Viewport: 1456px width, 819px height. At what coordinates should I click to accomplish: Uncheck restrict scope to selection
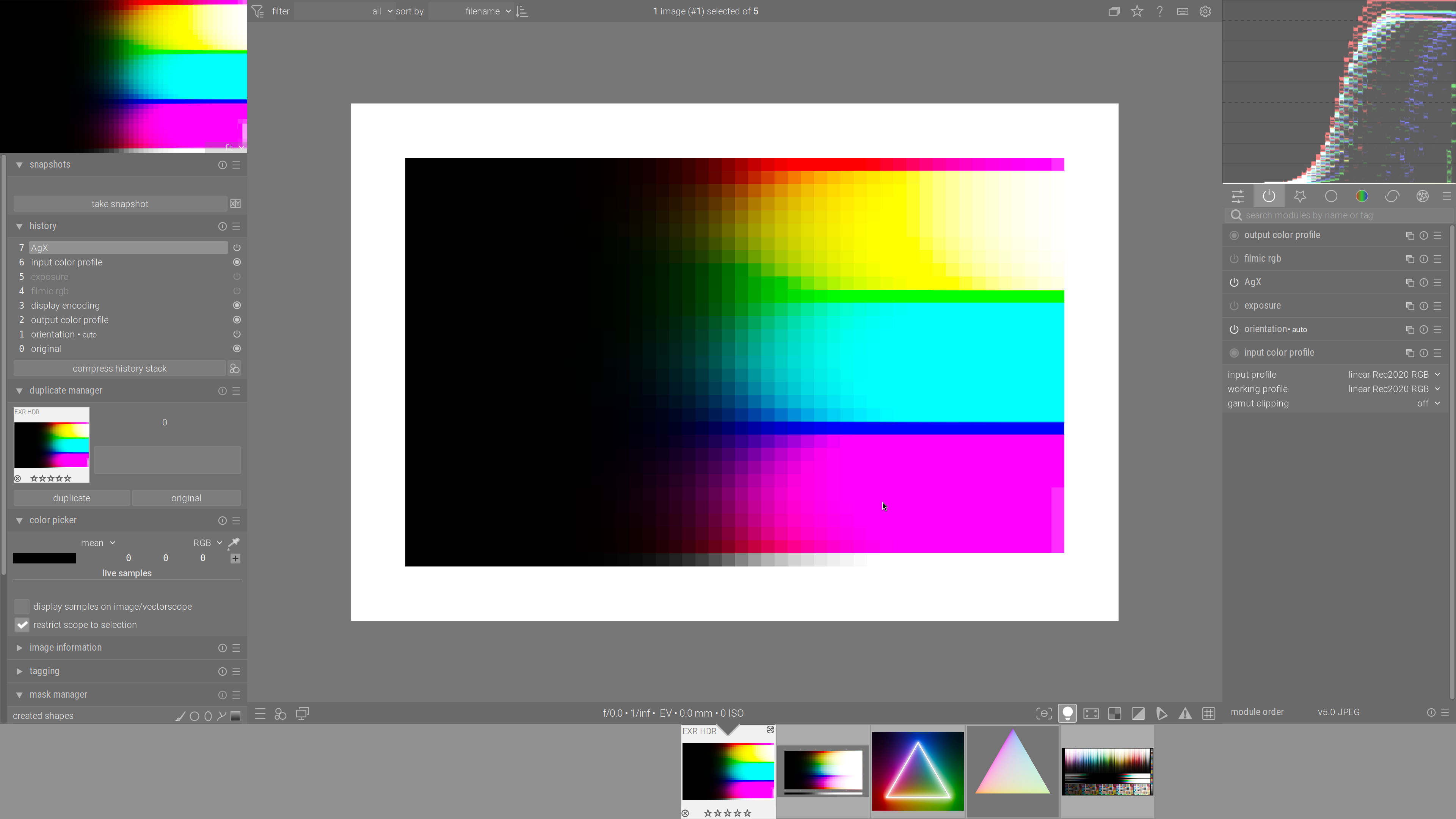22,624
